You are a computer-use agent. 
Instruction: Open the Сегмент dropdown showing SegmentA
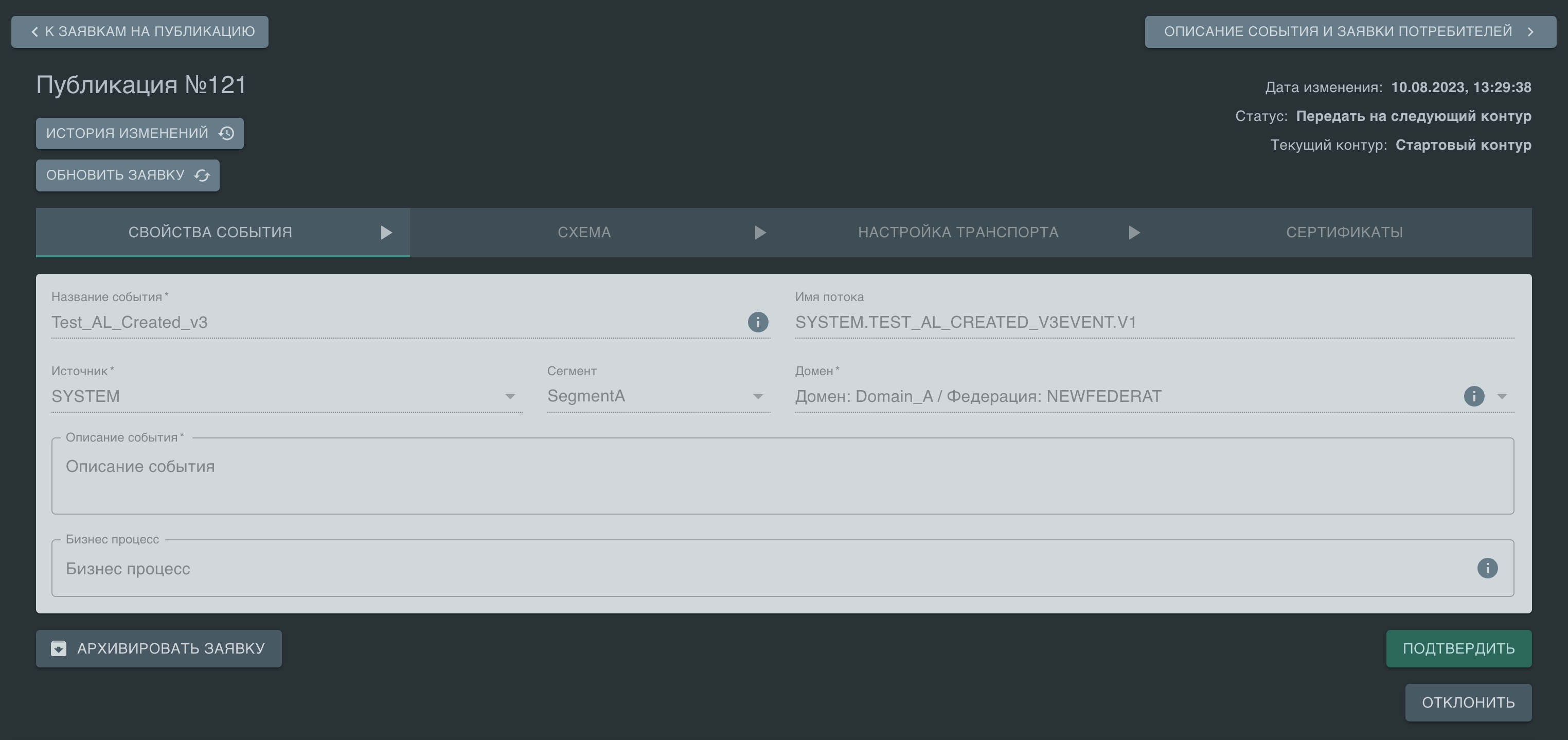pos(757,396)
